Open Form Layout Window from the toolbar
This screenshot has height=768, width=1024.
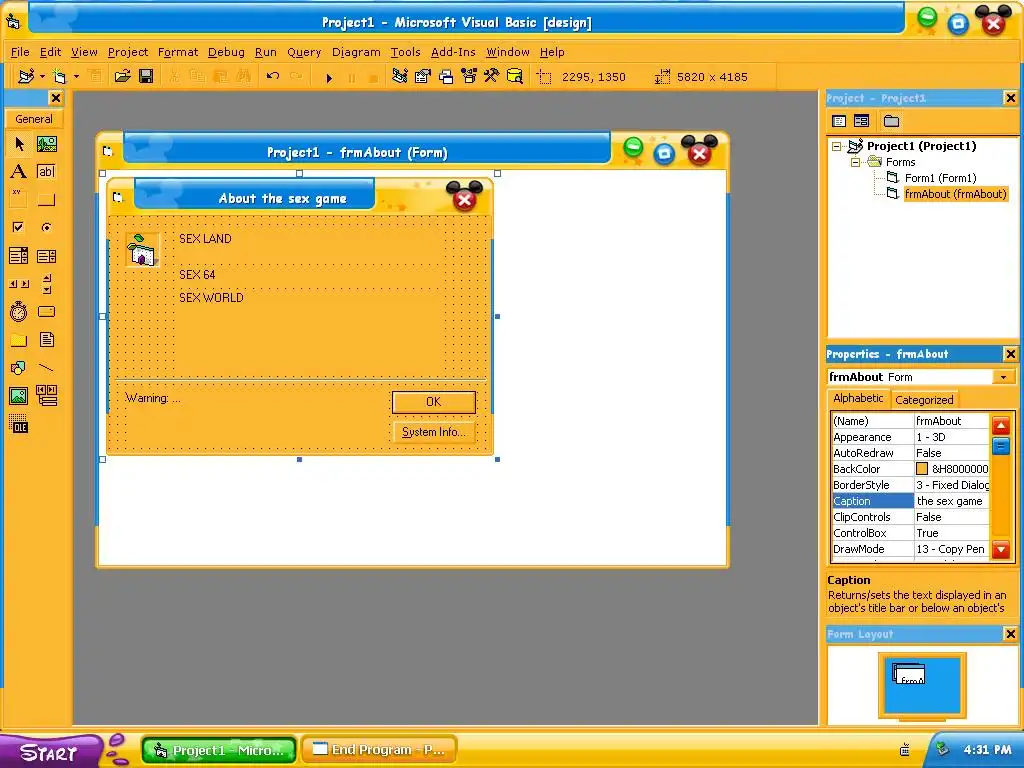(446, 76)
